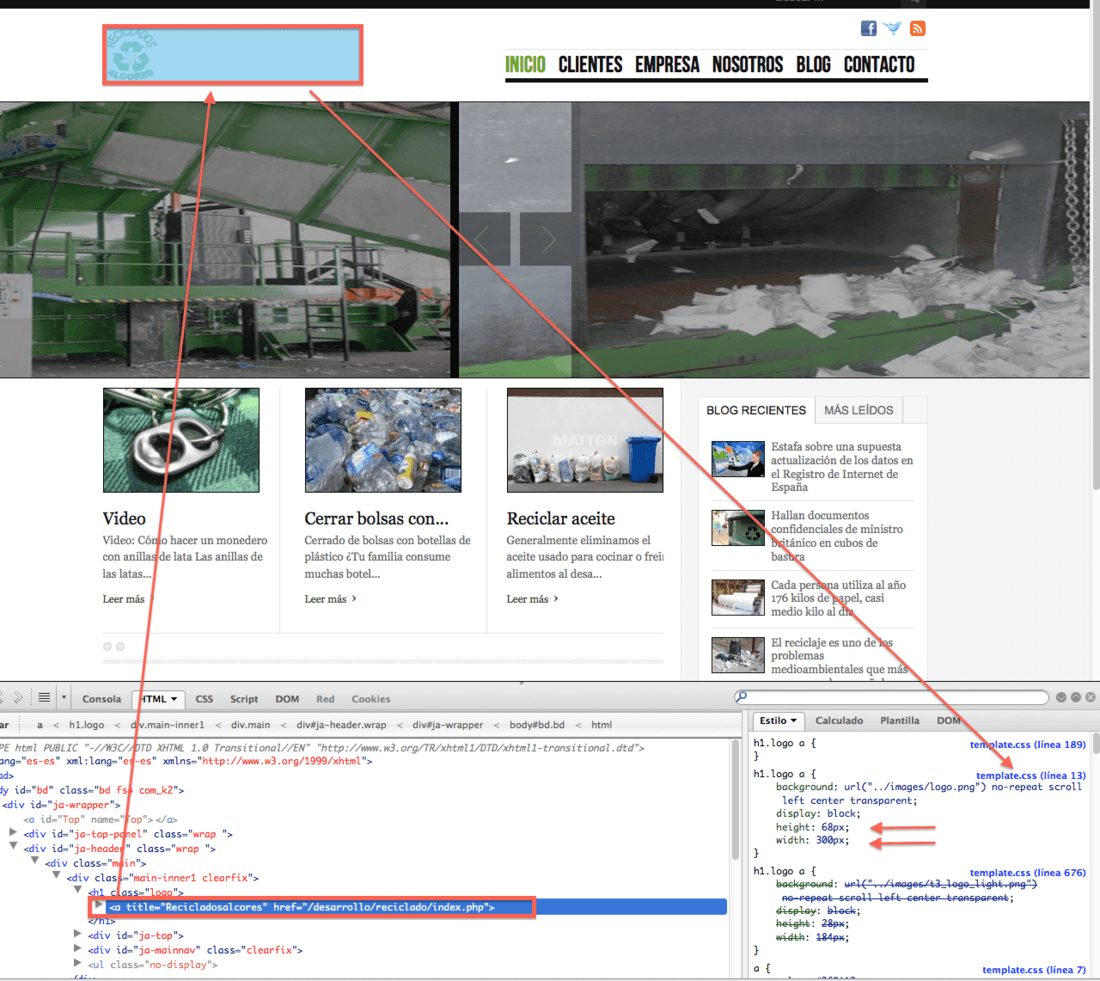Collapse the div main-inner1 clearfix node
1100x981 pixels.
56,876
